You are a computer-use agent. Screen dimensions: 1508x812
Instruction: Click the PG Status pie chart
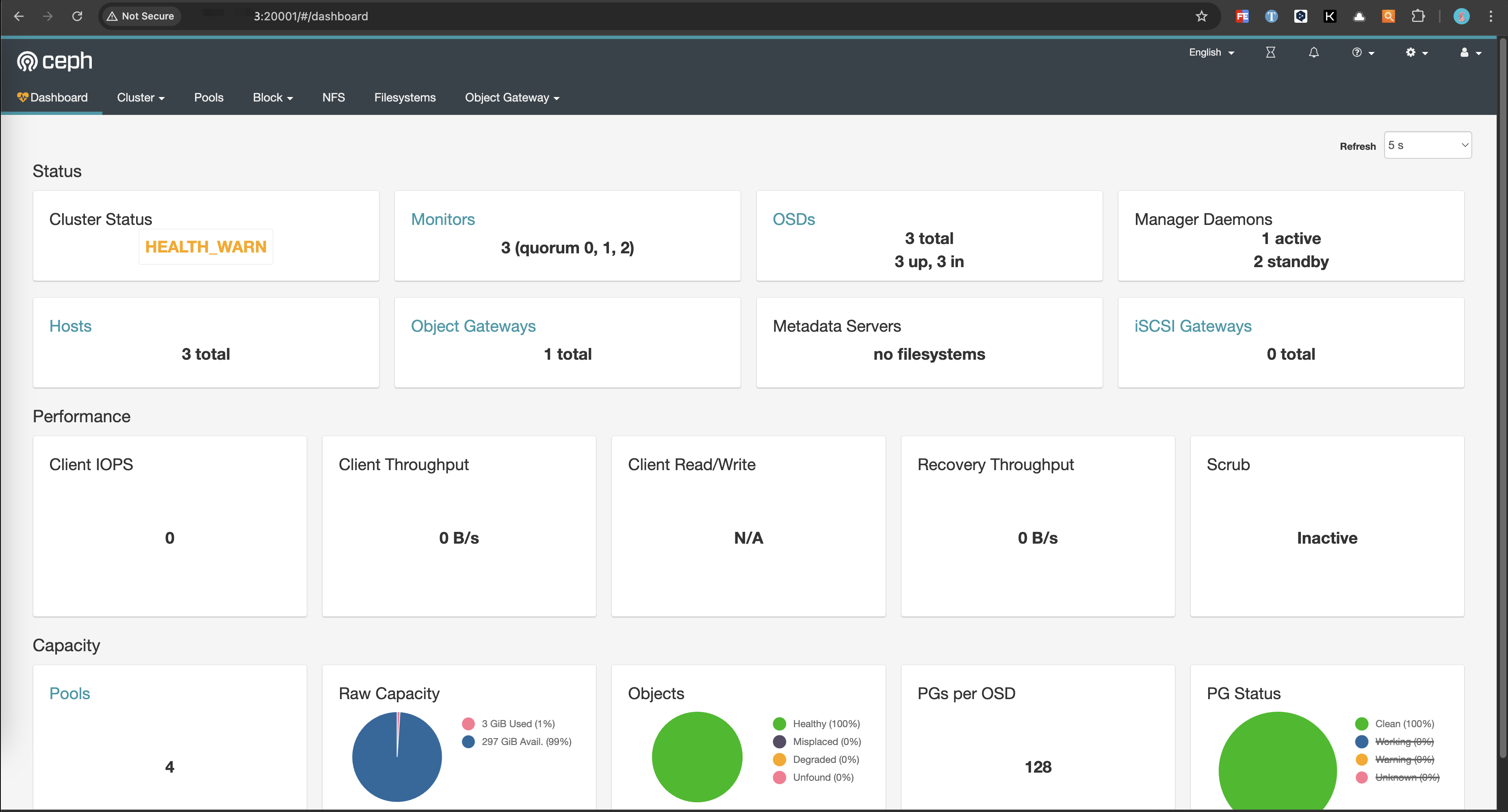point(1277,760)
